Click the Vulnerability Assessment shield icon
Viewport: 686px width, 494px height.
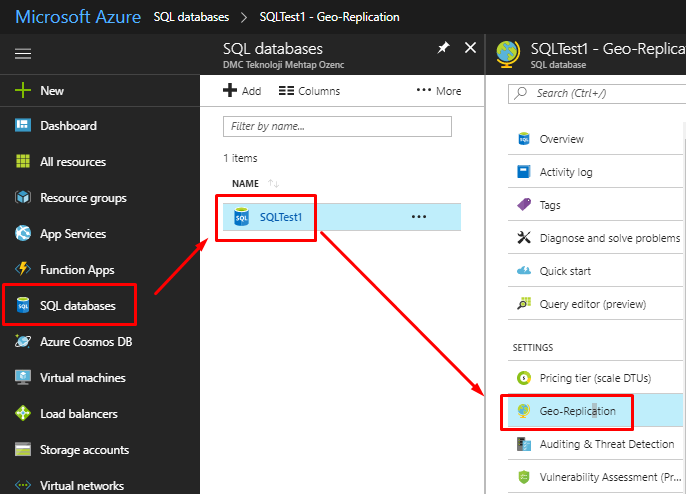point(524,476)
